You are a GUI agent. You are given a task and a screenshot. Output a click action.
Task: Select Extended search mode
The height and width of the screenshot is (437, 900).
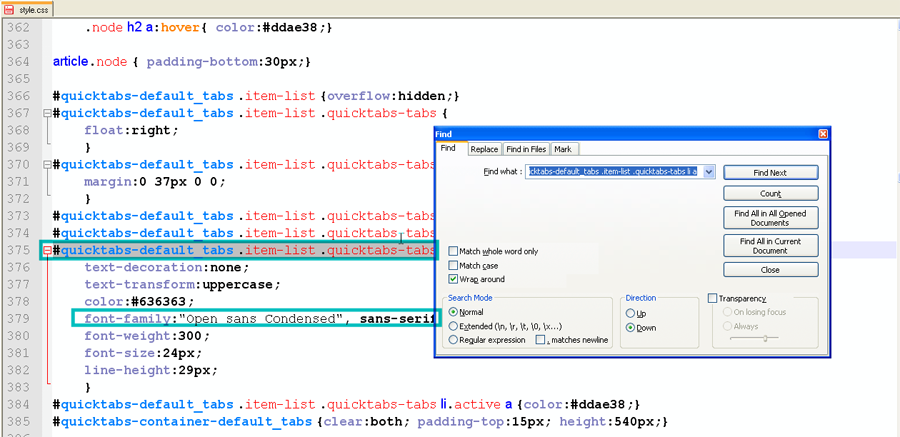point(455,326)
